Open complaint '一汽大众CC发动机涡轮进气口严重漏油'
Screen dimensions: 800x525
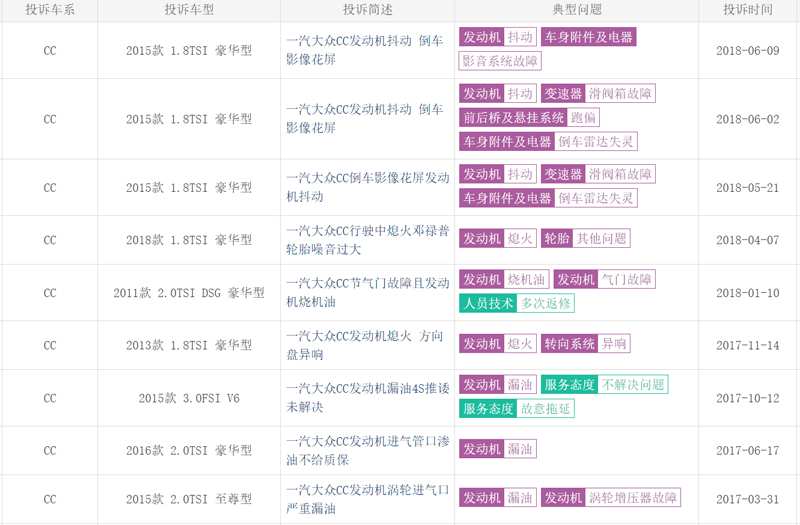coord(367,499)
